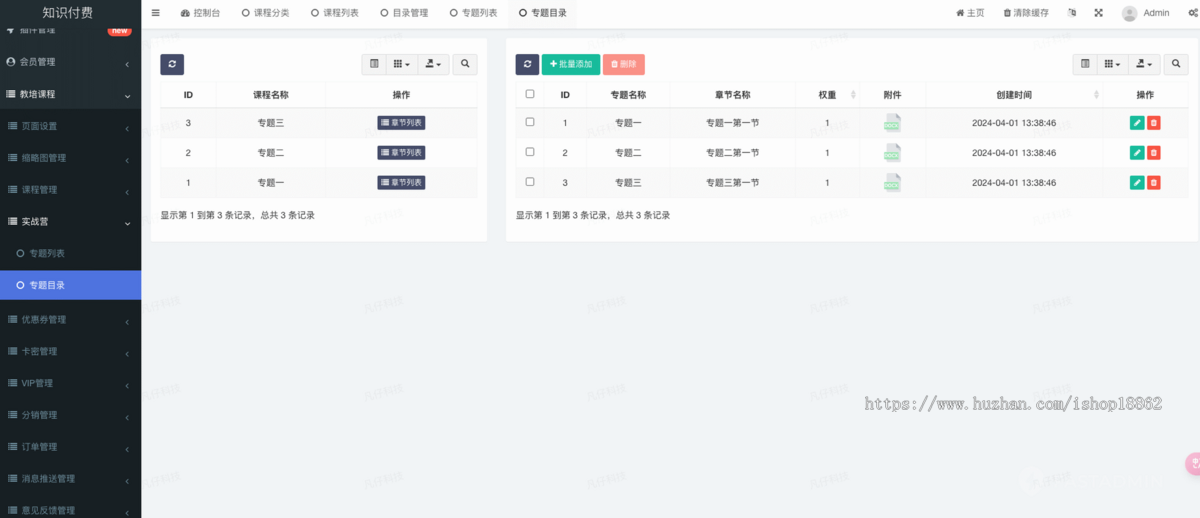Click the 课程名称 column header
This screenshot has height=518, width=1200.
[271, 95]
